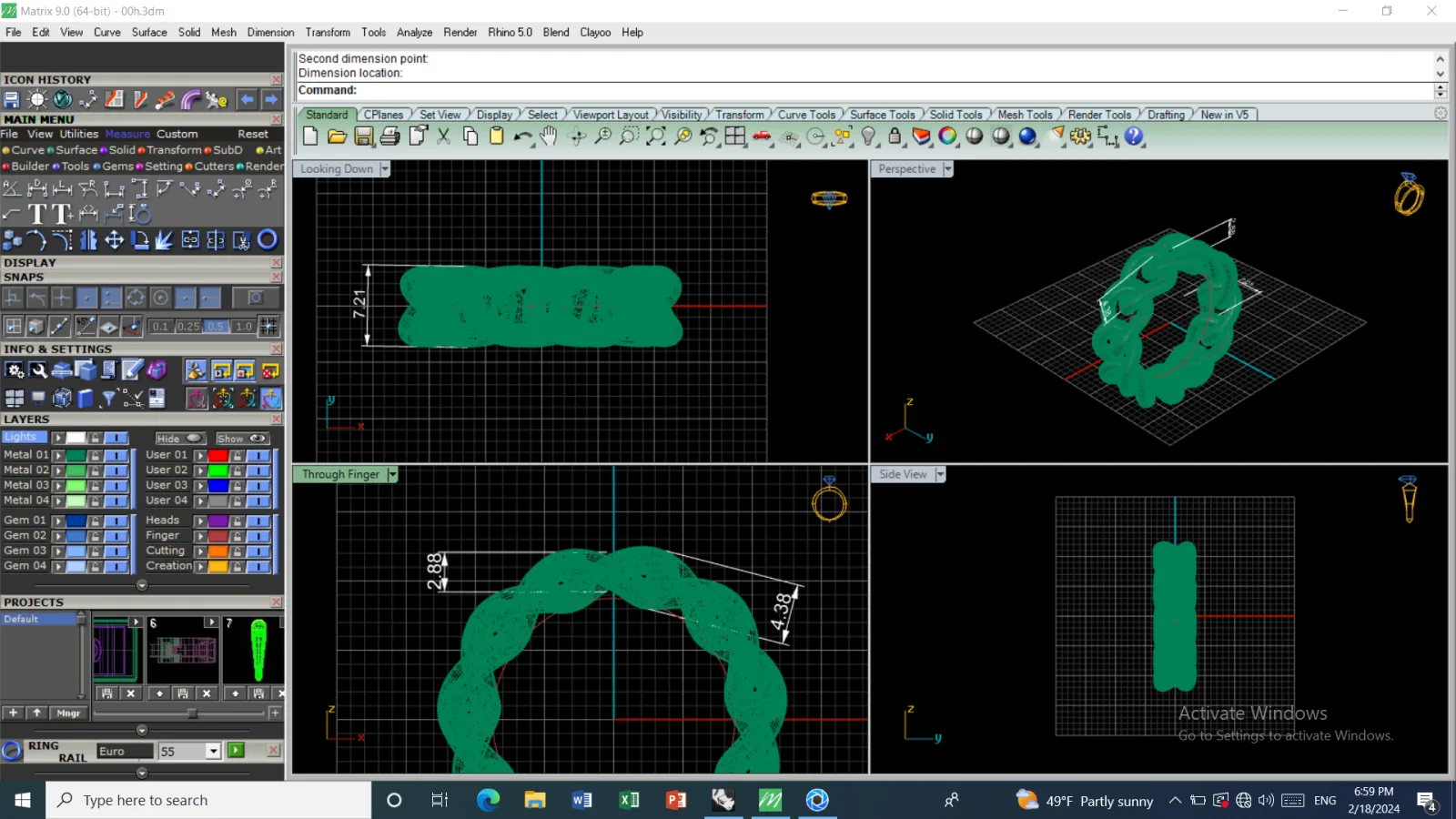1456x819 pixels.
Task: Click the light bulb hide icon
Action: pos(869,136)
